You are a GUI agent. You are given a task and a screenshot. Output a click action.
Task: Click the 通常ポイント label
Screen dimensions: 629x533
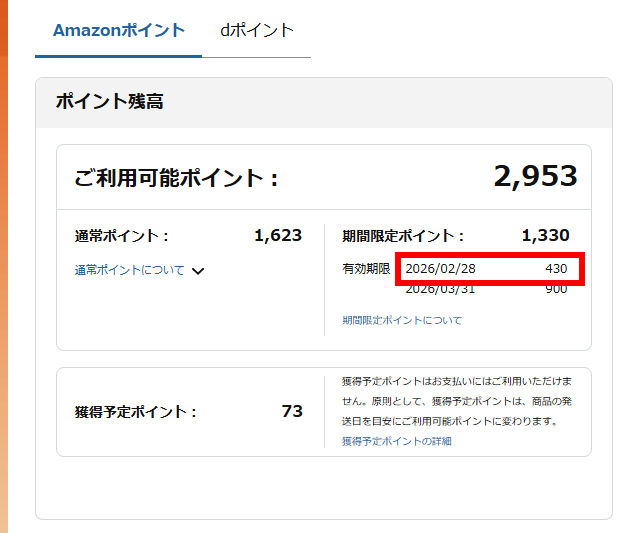pyautogui.click(x=122, y=236)
